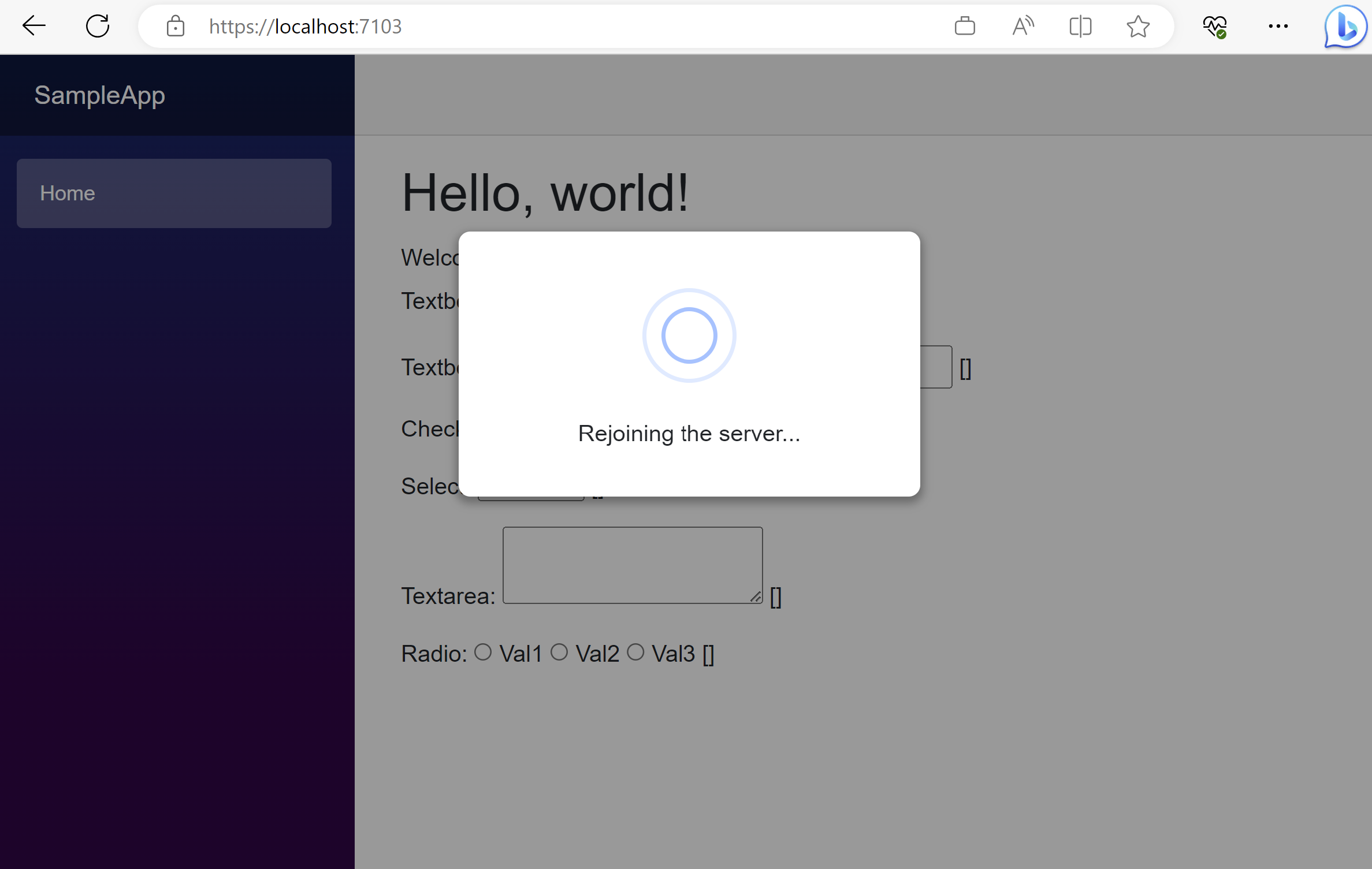Image resolution: width=1372 pixels, height=869 pixels.
Task: Start Read Aloud from the toolbar
Action: click(1023, 26)
